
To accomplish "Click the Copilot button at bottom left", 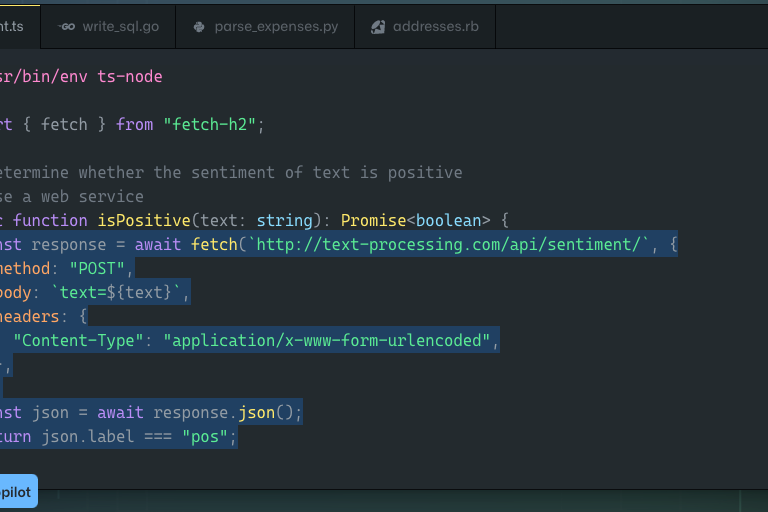I will pos(19,491).
